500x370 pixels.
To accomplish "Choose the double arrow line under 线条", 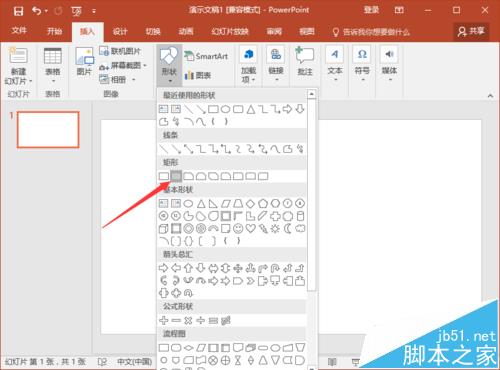I will (x=188, y=149).
